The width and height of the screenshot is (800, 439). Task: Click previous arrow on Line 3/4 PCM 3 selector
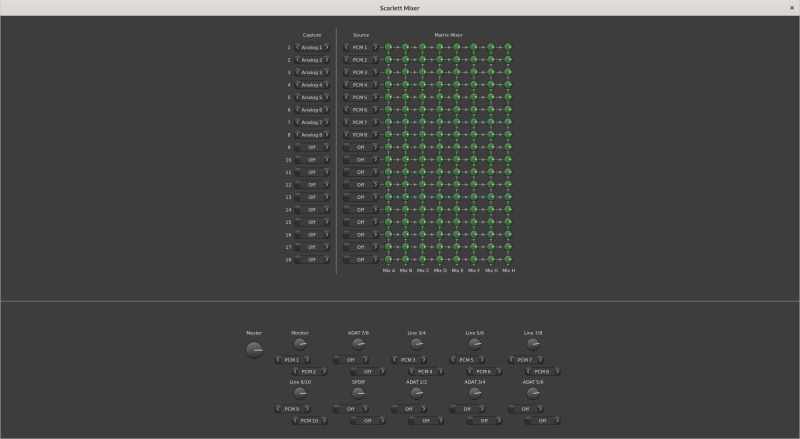tap(395, 360)
